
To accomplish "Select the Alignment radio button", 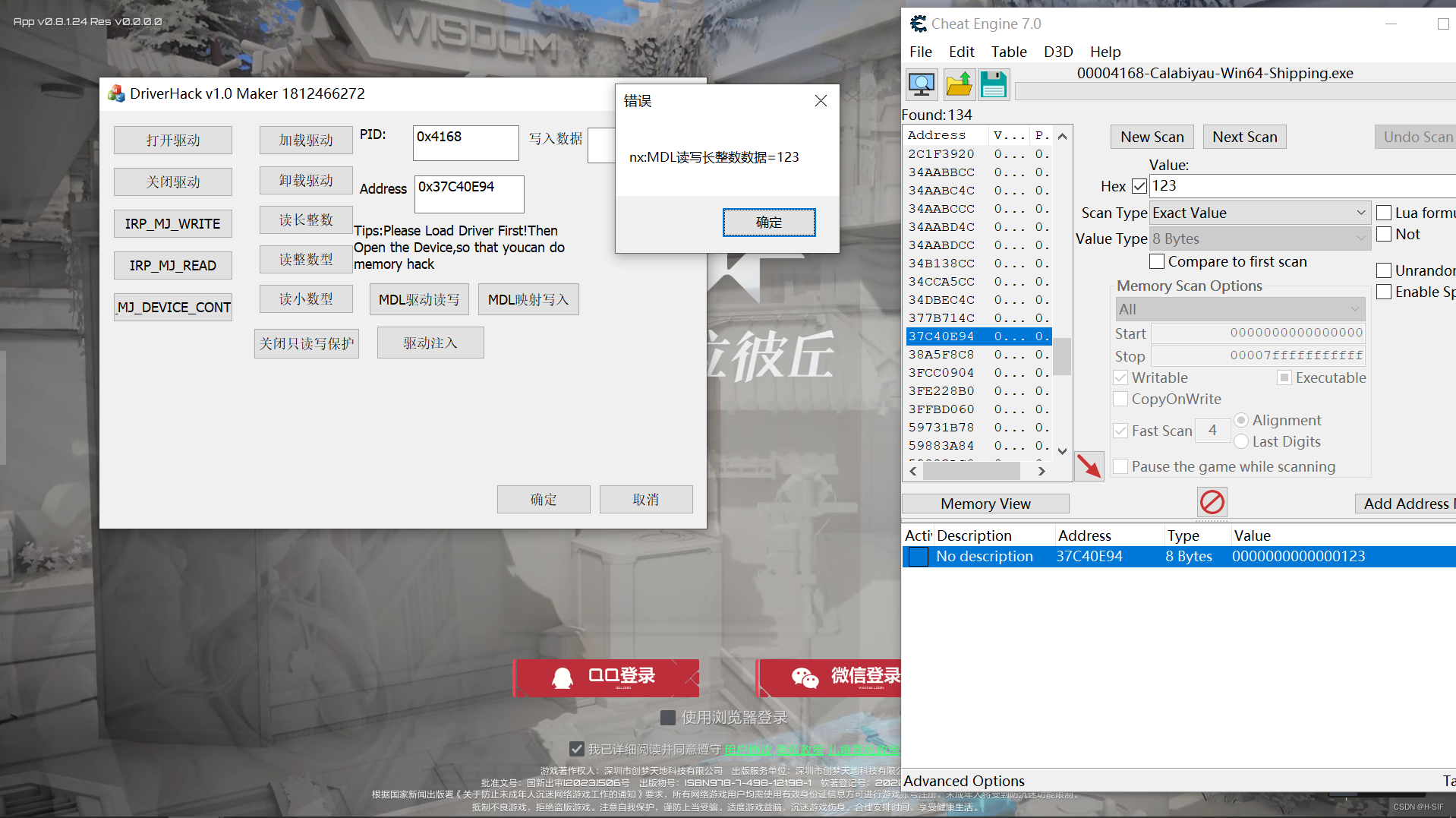I will (1241, 420).
